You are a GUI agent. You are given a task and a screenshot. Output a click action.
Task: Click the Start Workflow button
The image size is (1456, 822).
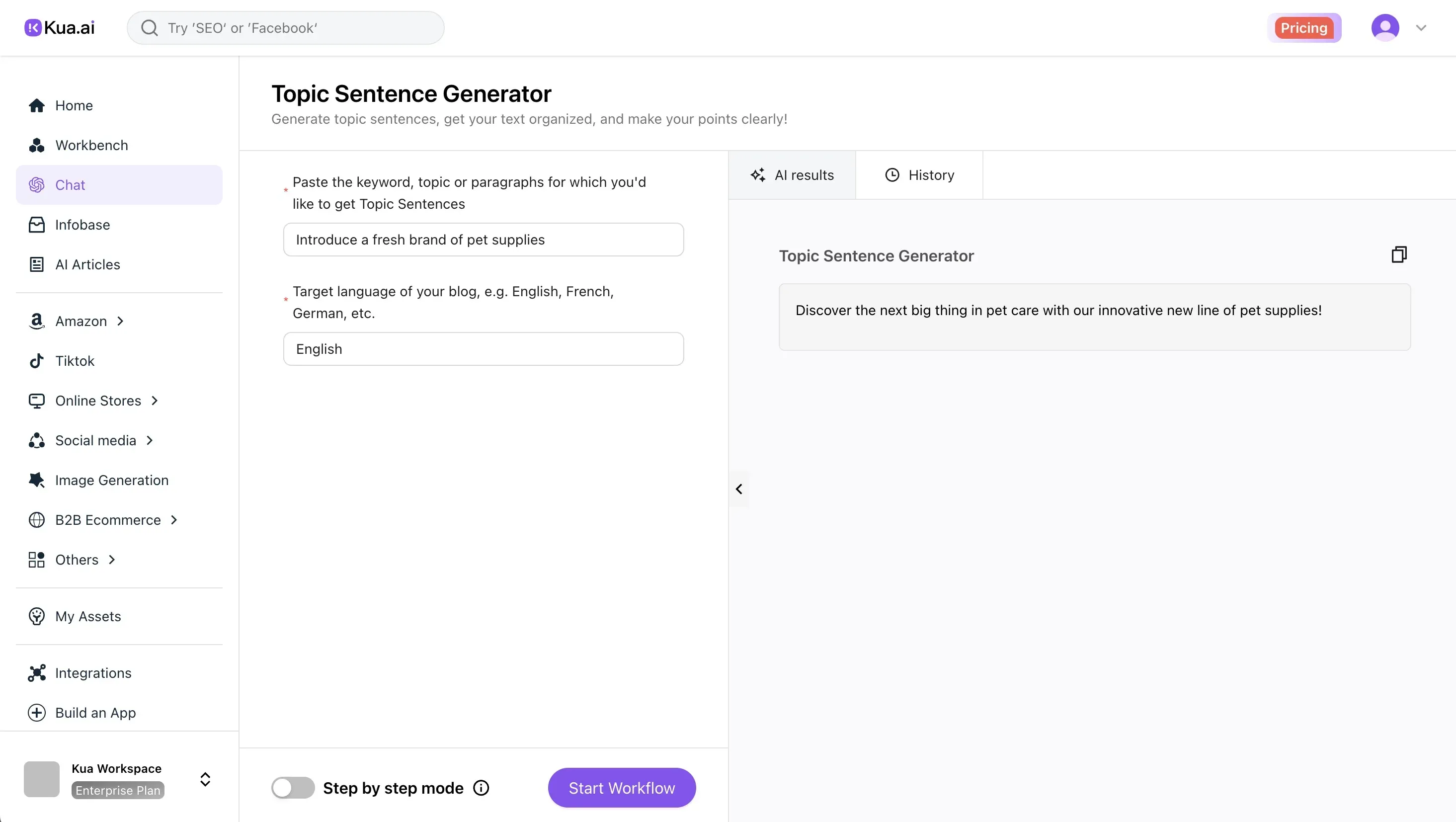(622, 788)
